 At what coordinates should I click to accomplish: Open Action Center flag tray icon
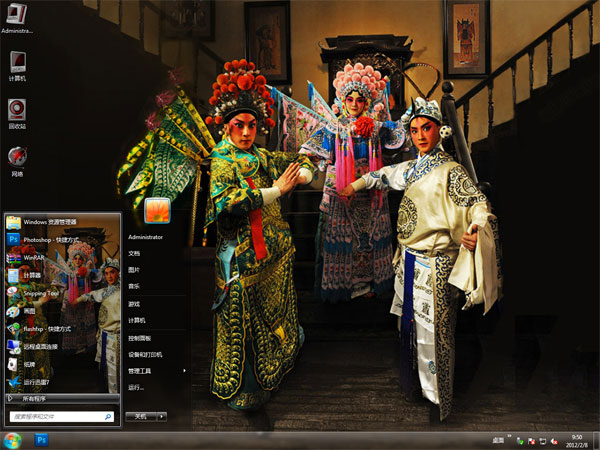531,441
